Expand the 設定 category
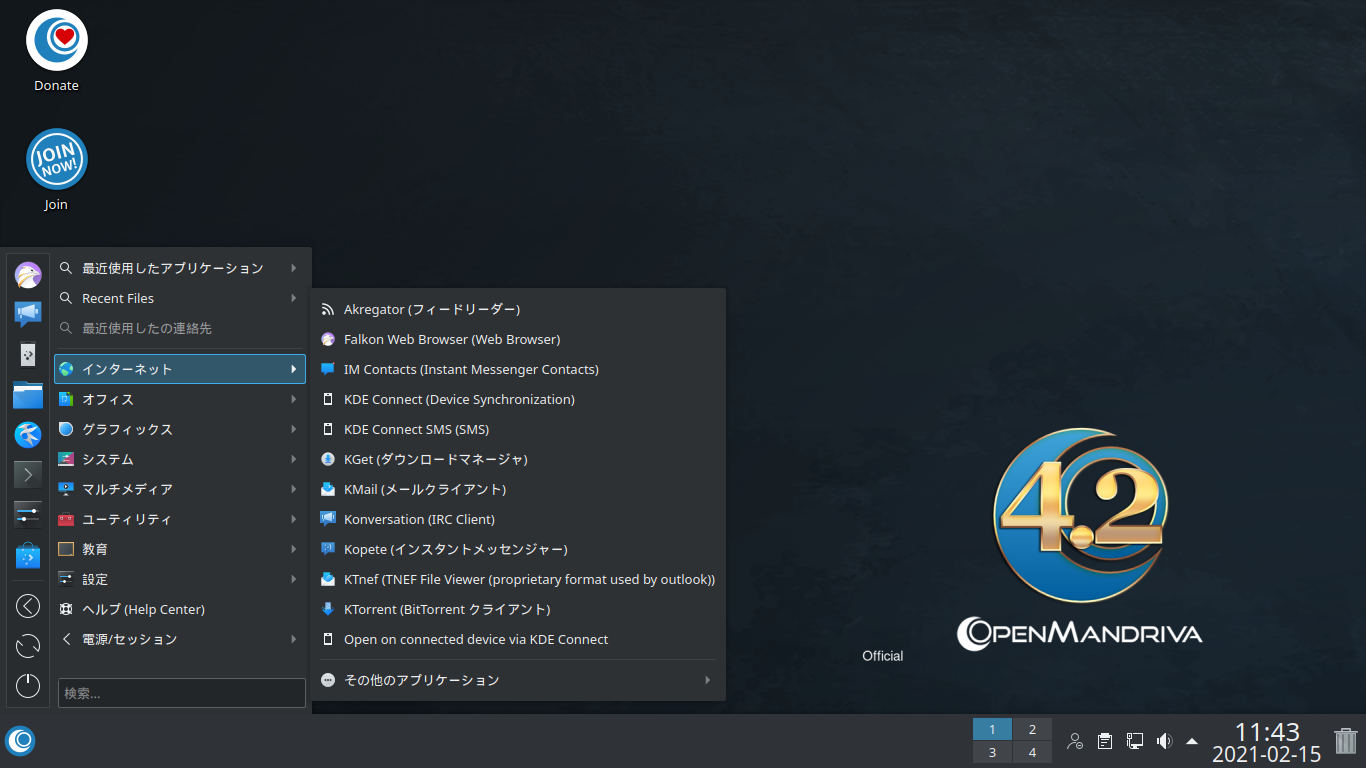1366x768 pixels. 180,579
